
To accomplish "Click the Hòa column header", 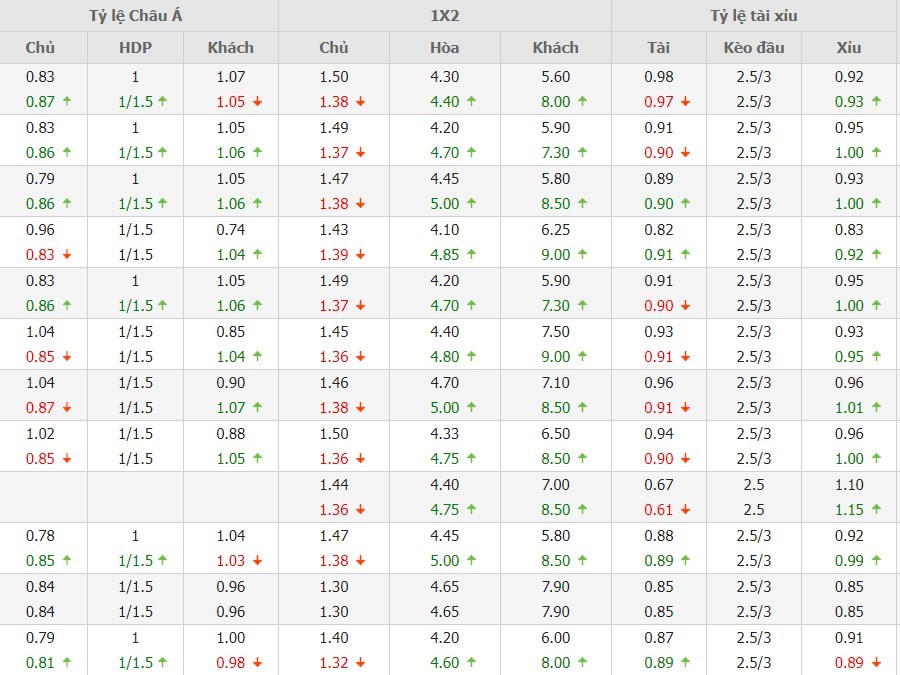I will click(x=444, y=47).
